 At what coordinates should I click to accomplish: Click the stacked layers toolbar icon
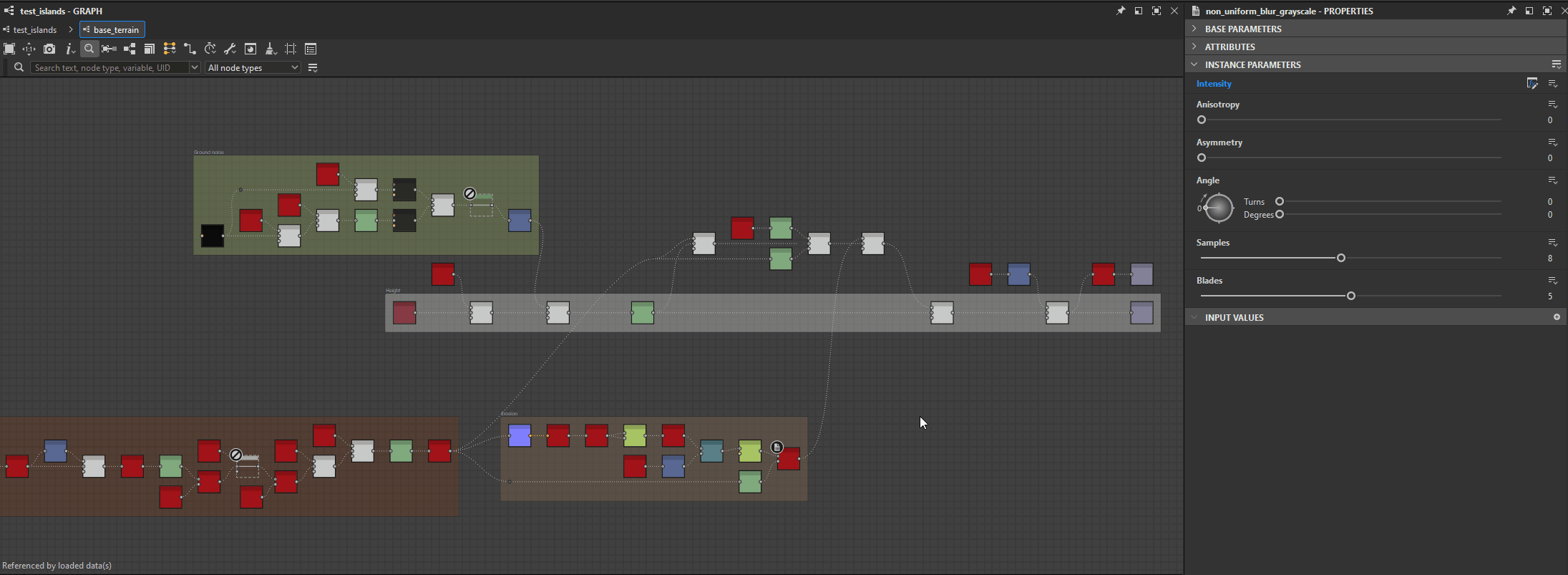pyautogui.click(x=150, y=49)
